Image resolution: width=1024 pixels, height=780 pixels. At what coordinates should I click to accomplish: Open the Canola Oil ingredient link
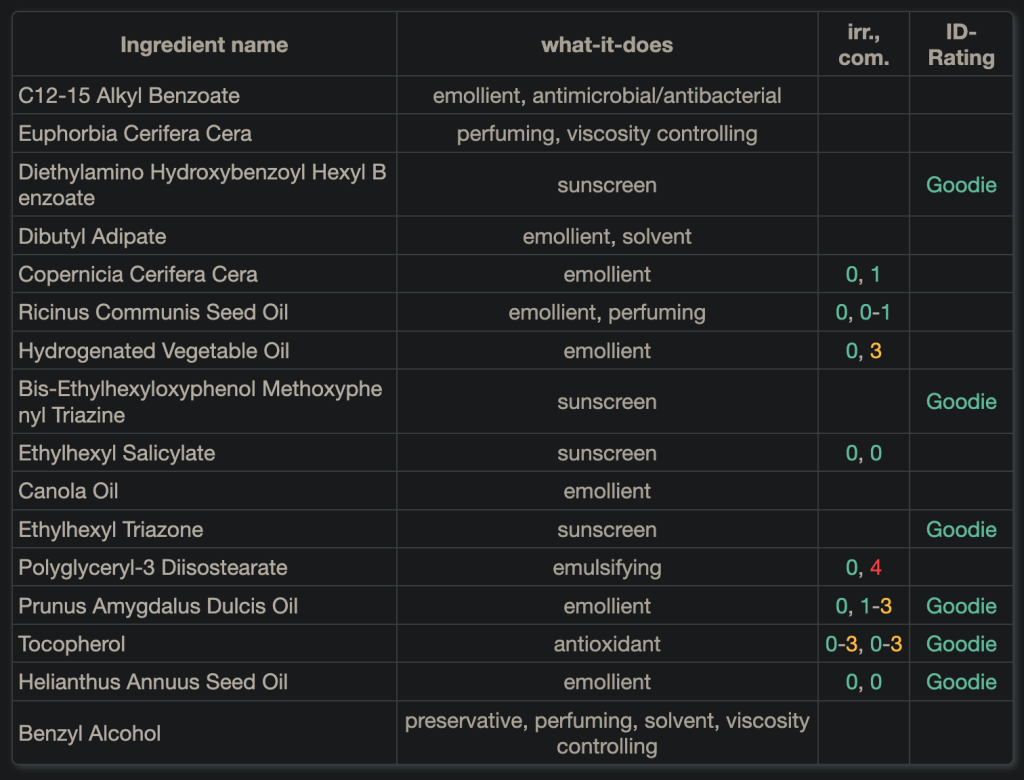coord(68,491)
